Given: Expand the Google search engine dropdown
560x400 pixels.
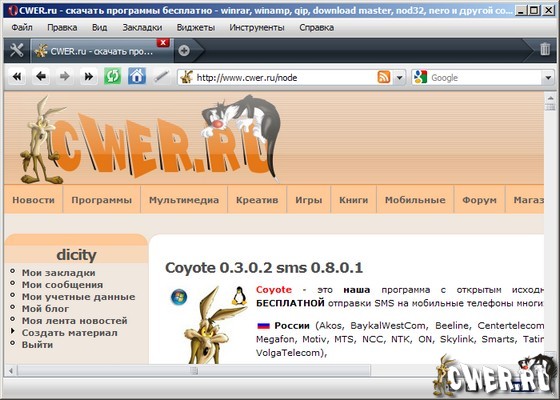Looking at the screenshot, I should 548,78.
